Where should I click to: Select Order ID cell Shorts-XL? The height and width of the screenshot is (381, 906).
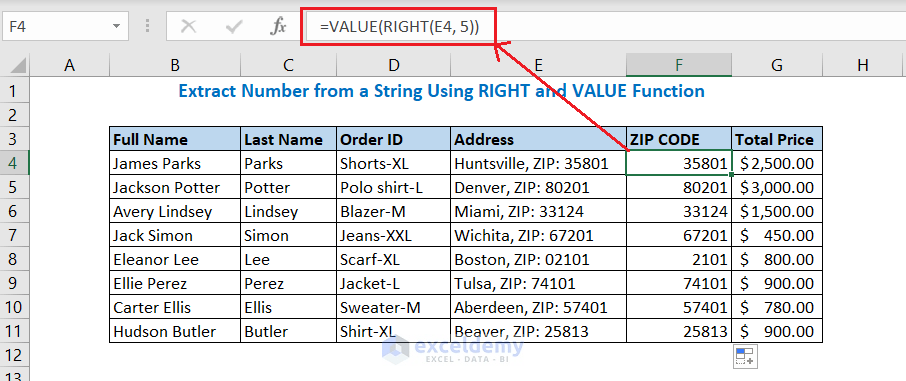pos(393,163)
